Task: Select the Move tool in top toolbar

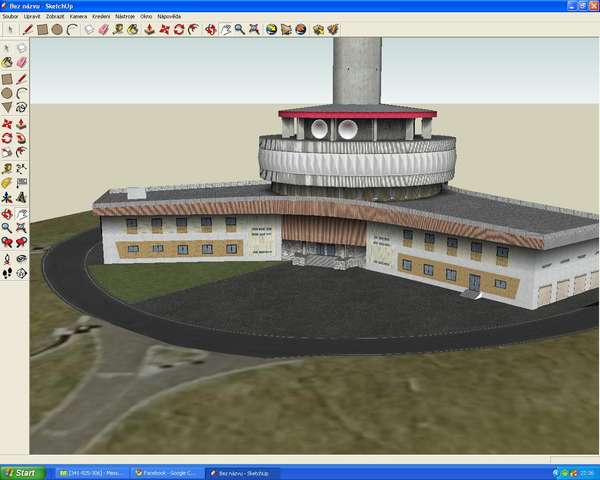Action: [164, 29]
